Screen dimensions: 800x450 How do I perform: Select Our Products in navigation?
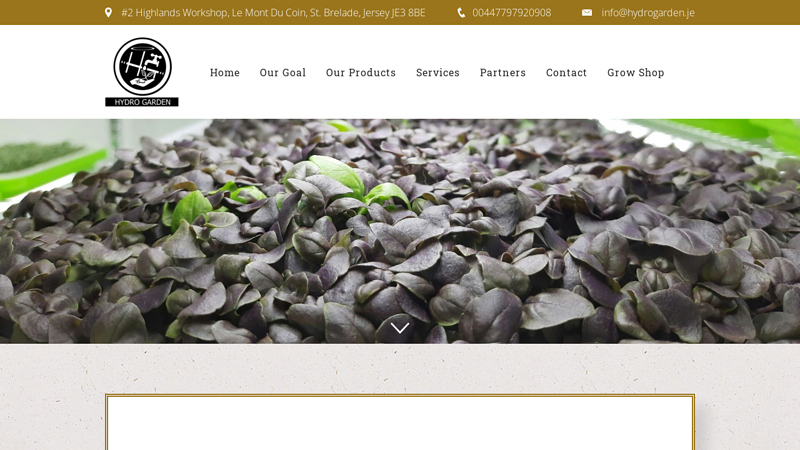pos(361,73)
